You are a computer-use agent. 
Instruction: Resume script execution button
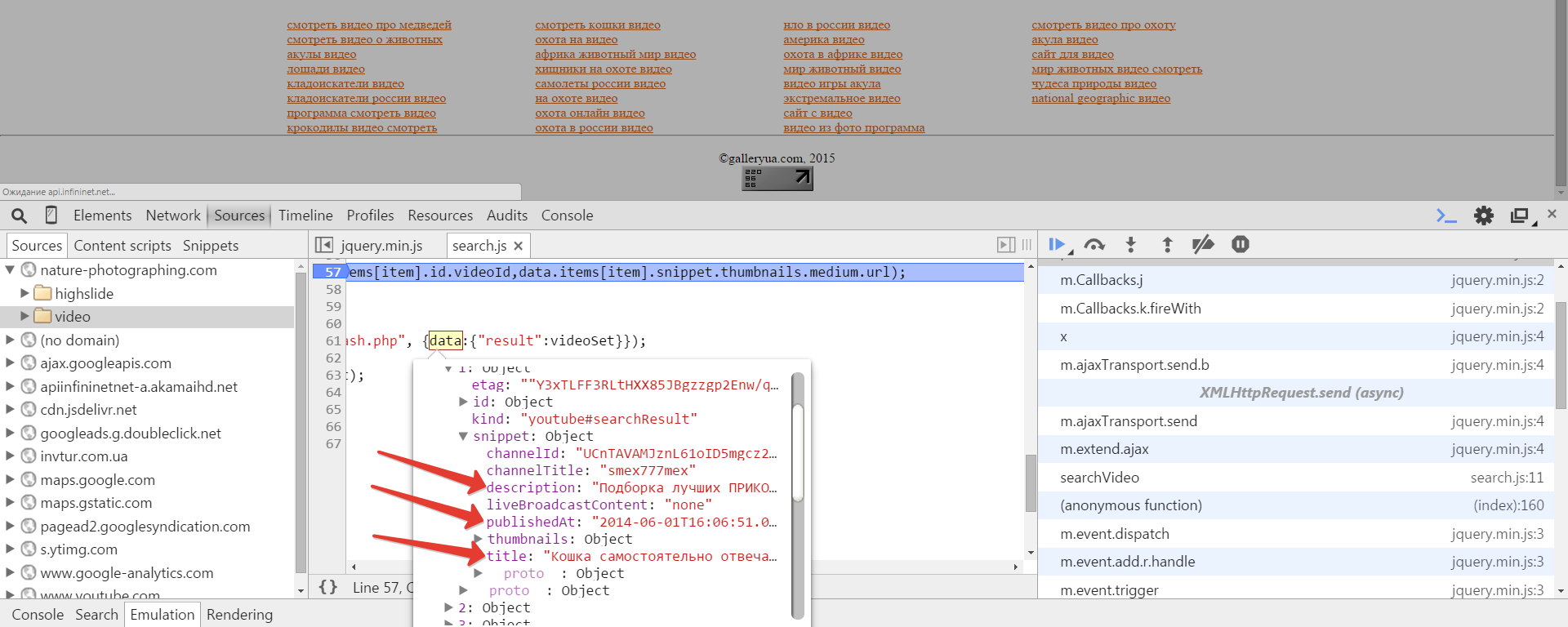(x=1057, y=244)
